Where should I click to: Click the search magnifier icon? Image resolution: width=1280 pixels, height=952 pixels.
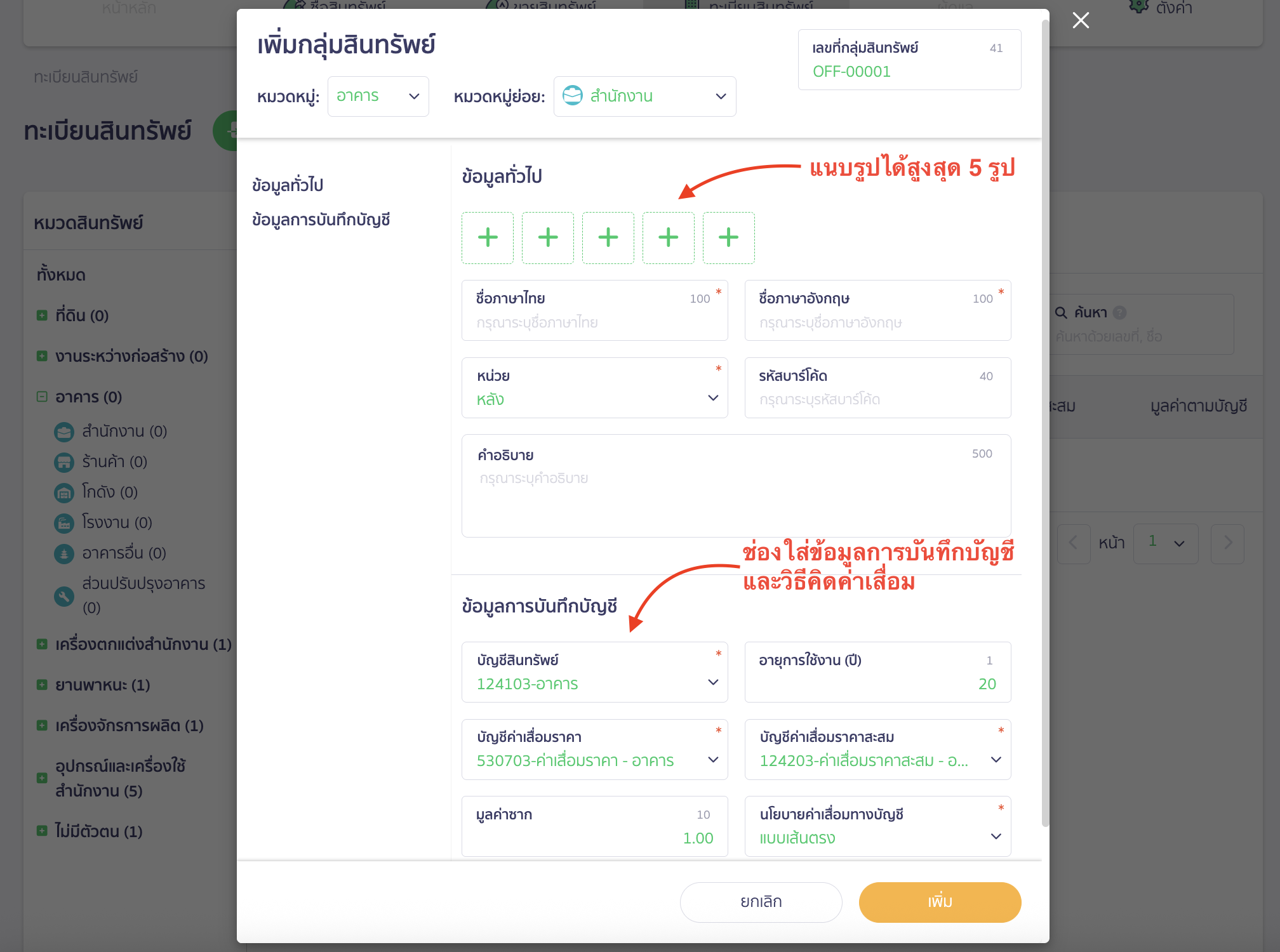1061,312
